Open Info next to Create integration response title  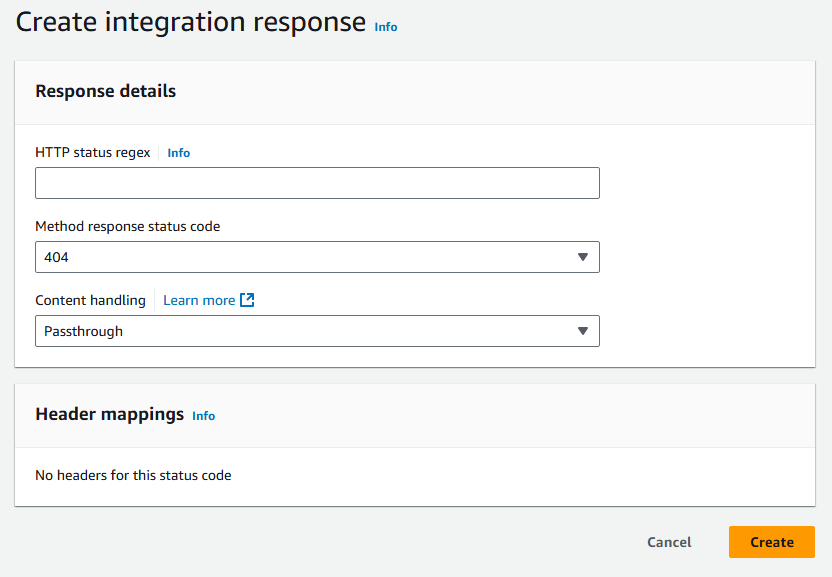point(386,27)
